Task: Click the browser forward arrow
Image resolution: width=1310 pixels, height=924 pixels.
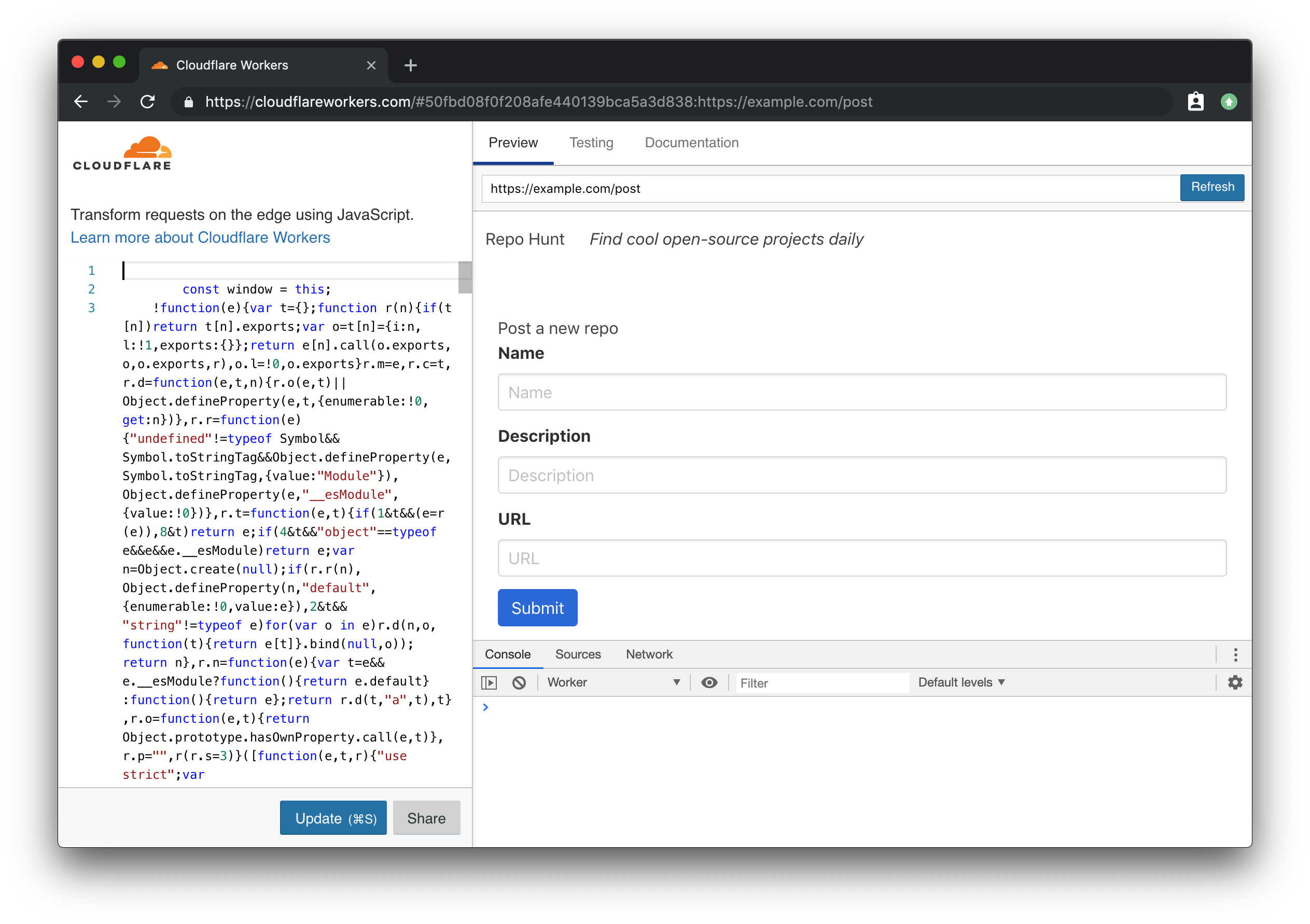Action: coord(114,102)
